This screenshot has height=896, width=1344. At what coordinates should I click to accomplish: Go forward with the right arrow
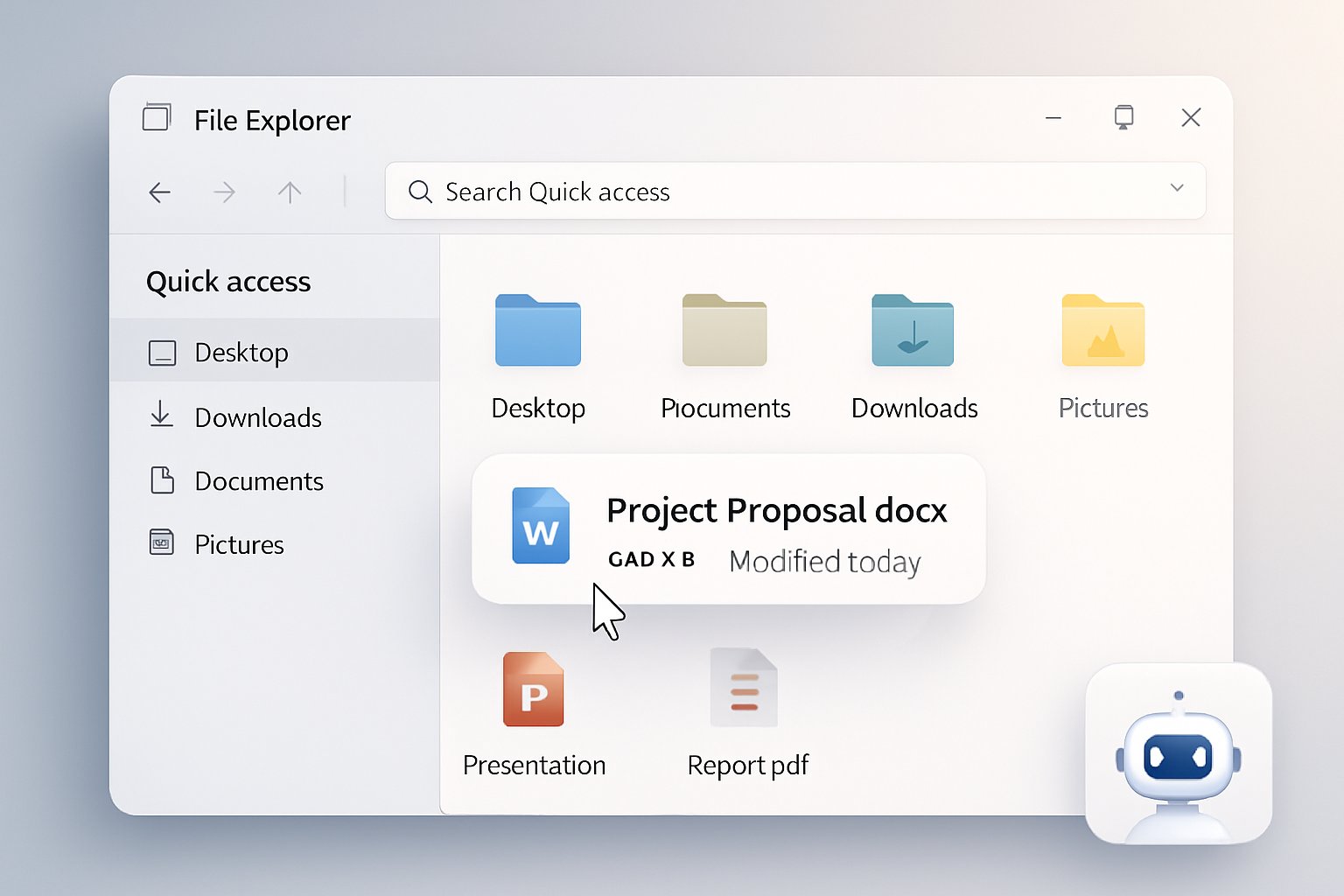tap(225, 192)
